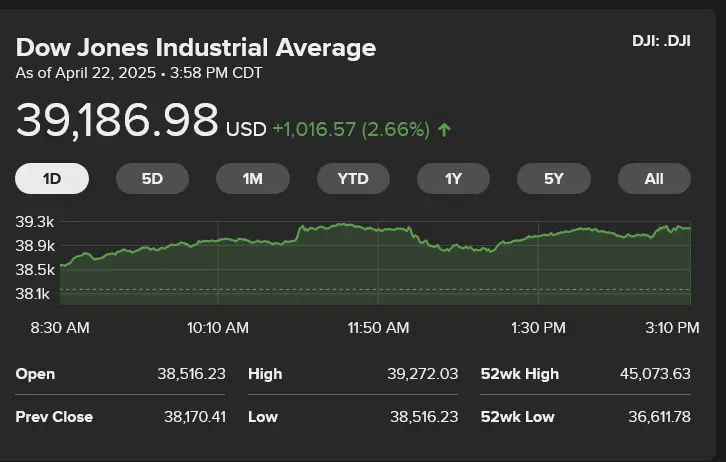Show the 1M price history
726x462 pixels.
tap(253, 179)
